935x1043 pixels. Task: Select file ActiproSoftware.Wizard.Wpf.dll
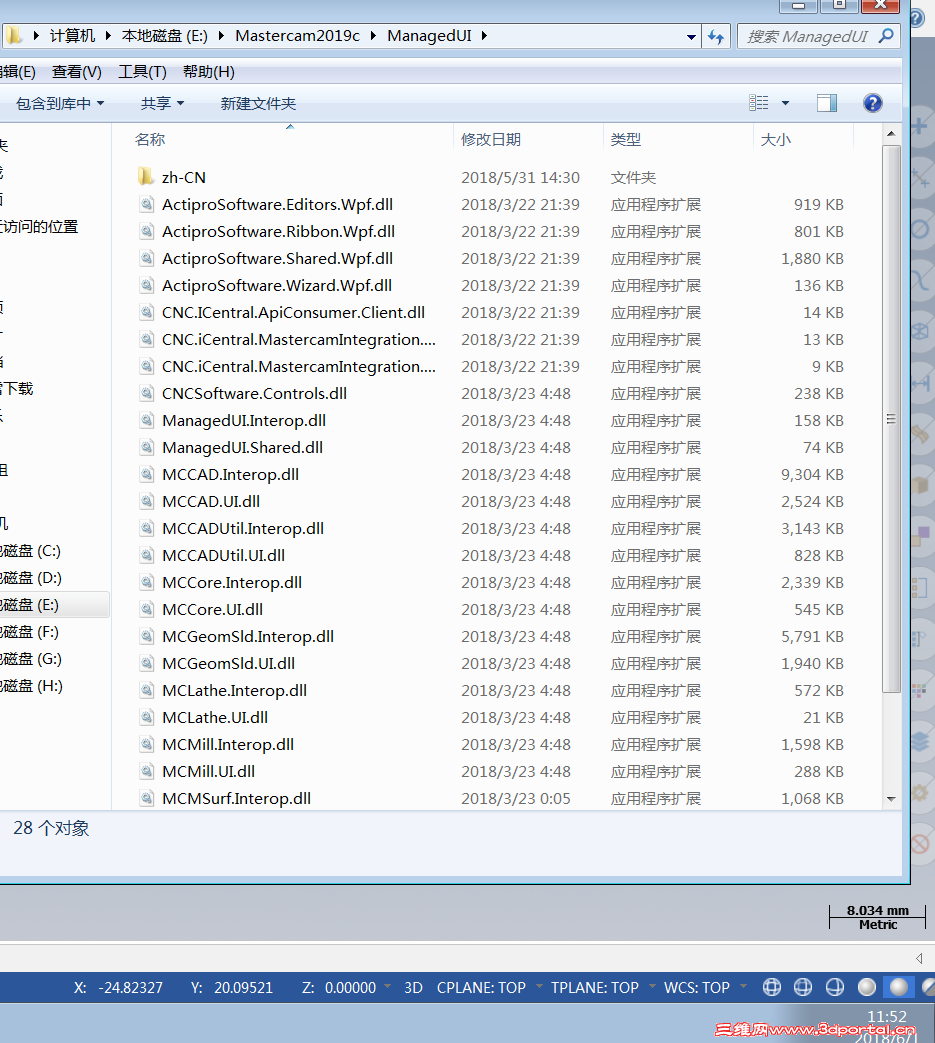[277, 285]
